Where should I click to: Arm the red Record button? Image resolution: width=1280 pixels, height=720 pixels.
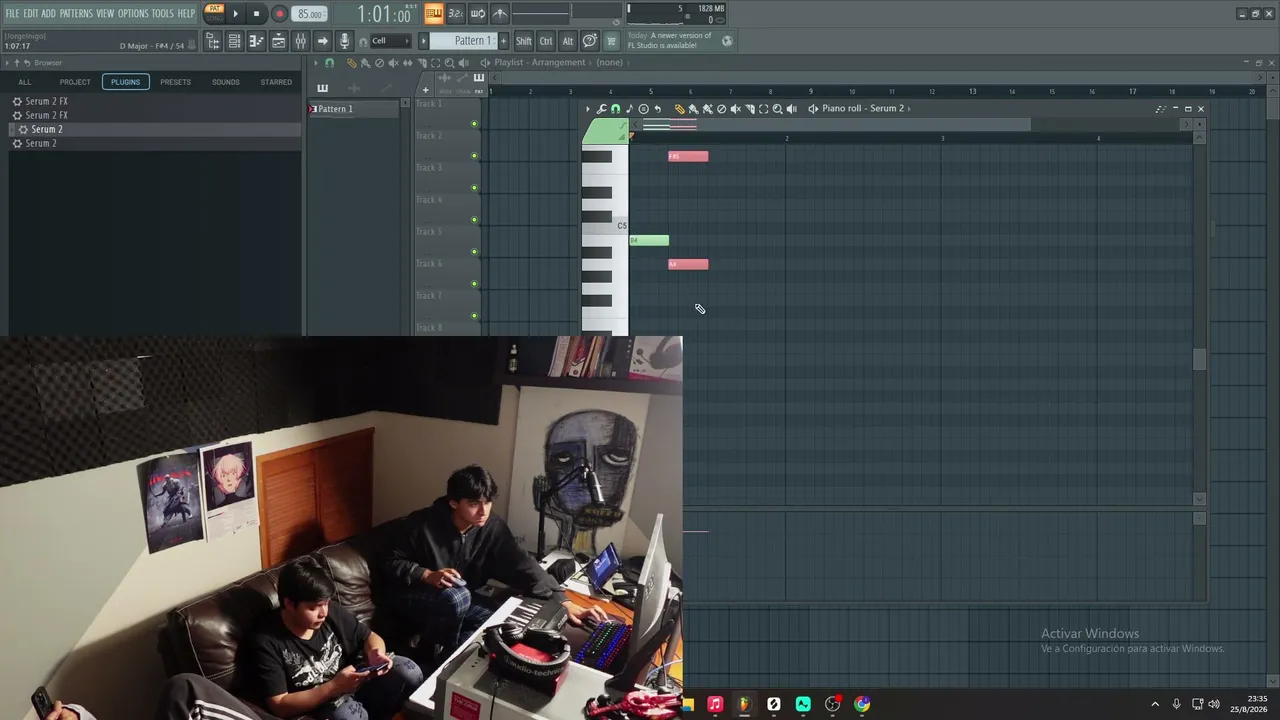(280, 14)
